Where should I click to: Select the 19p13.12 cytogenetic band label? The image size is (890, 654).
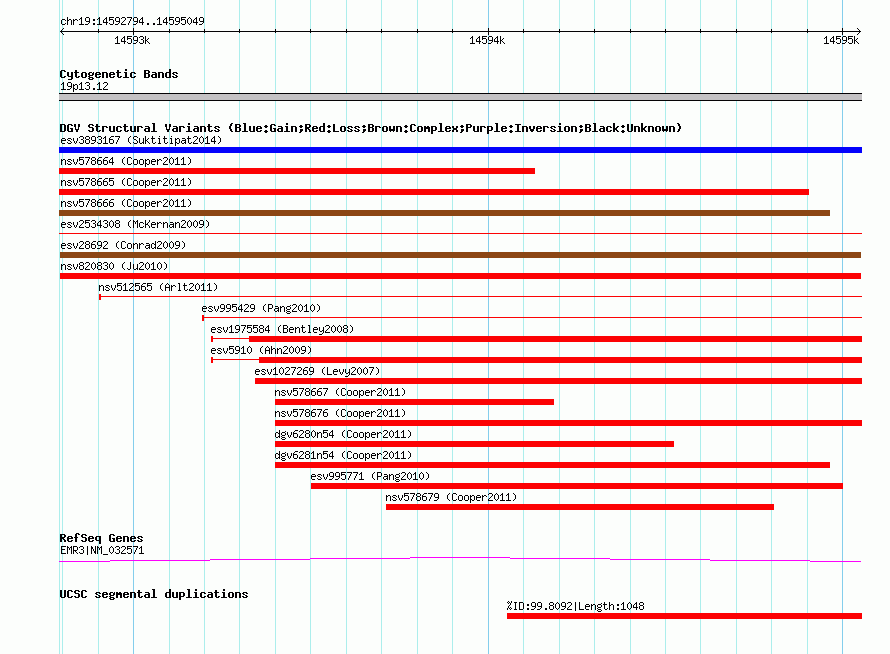pos(84,86)
